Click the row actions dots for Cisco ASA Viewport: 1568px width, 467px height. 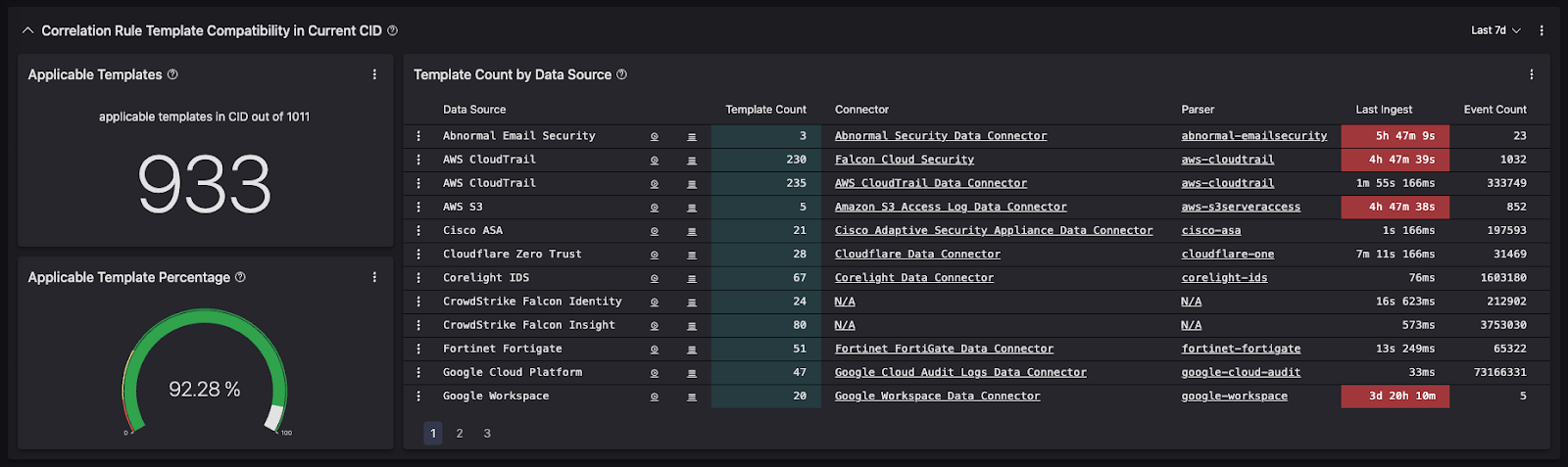tap(418, 230)
